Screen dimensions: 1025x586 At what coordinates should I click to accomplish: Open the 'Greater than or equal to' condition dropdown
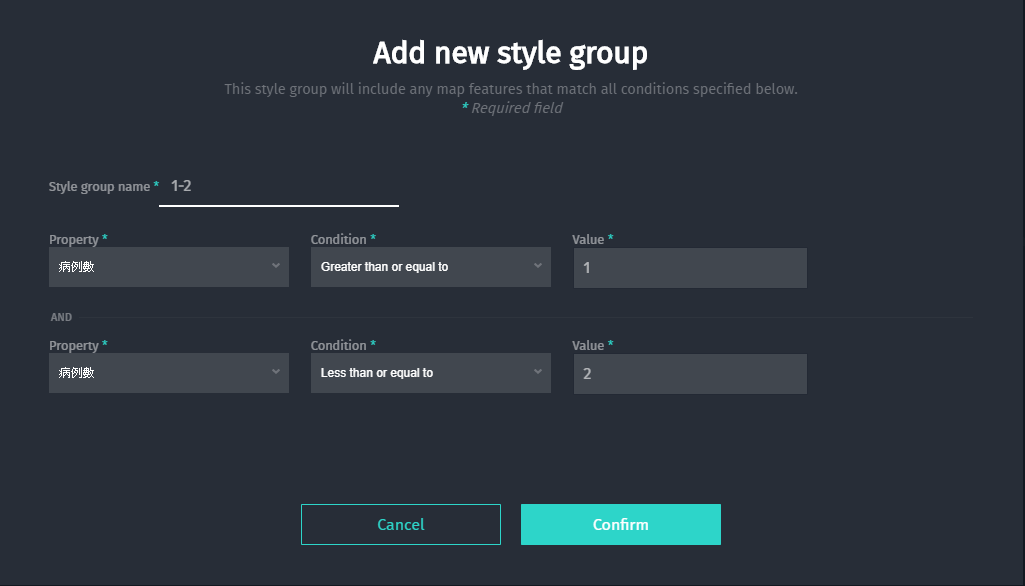[431, 267]
